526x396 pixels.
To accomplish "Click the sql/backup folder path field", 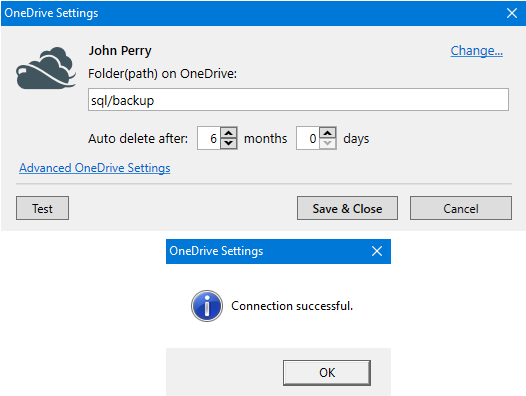I will [298, 100].
